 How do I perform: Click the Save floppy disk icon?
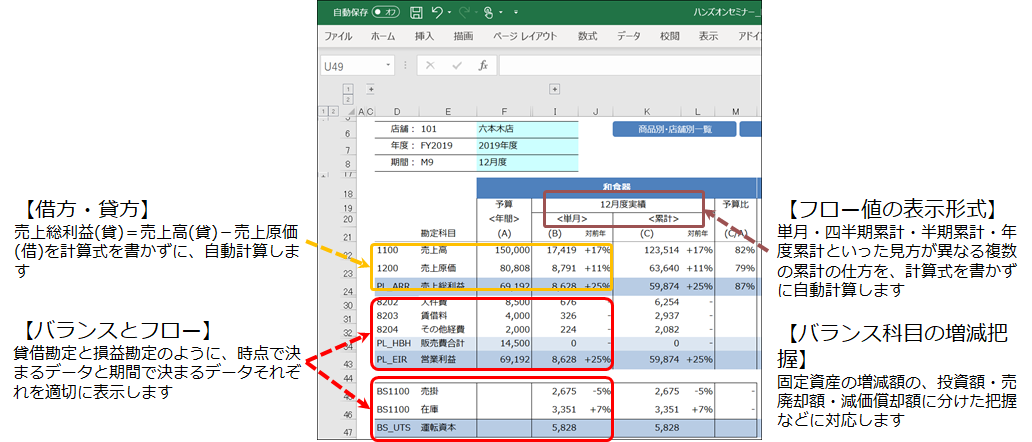(416, 12)
